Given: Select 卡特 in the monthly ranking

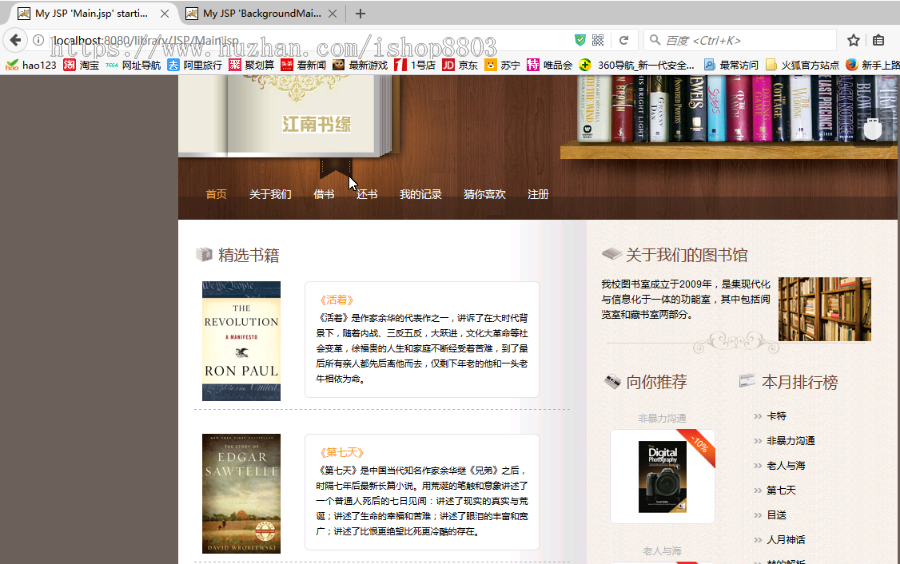Looking at the screenshot, I should pyautogui.click(x=777, y=415).
